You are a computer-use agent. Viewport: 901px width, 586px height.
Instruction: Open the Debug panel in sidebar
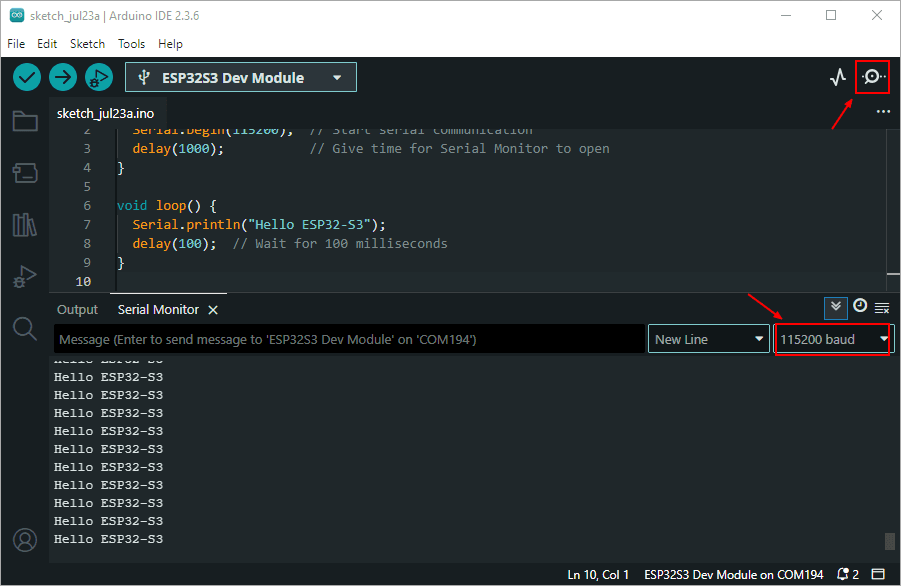tap(25, 276)
